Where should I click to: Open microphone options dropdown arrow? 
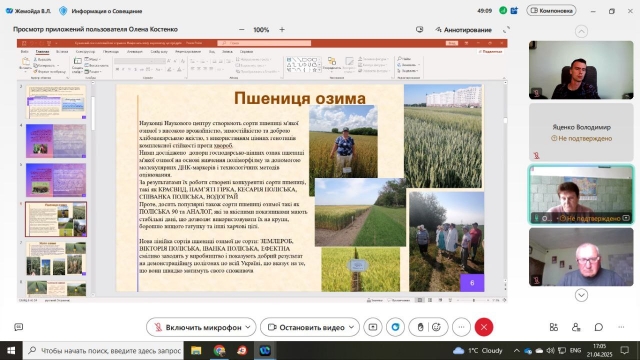point(248,327)
